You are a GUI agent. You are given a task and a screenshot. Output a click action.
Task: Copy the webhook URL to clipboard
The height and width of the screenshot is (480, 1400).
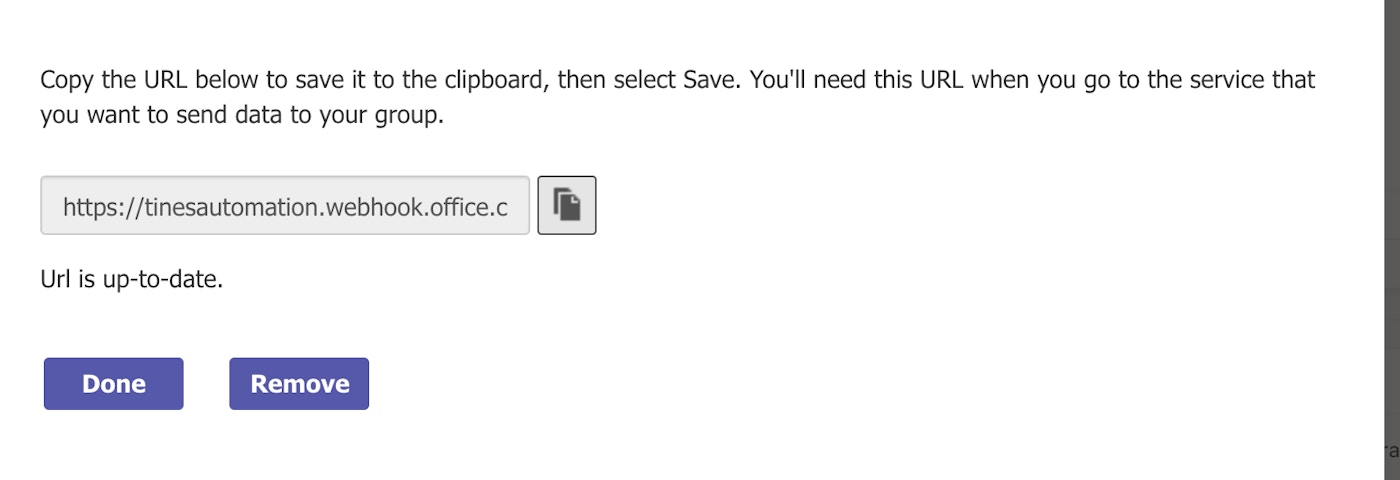pyautogui.click(x=567, y=205)
